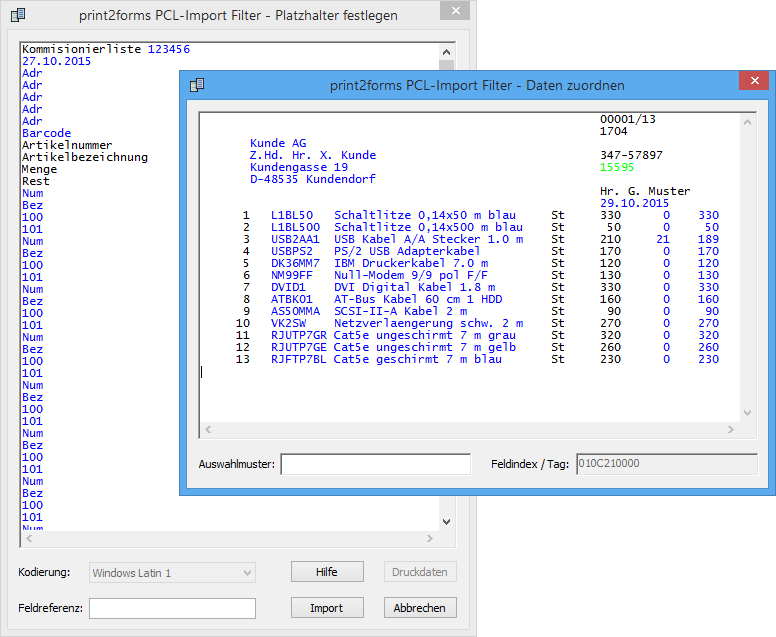The image size is (776, 637).
Task: Select the green 15595 value
Action: pyautogui.click(x=617, y=168)
